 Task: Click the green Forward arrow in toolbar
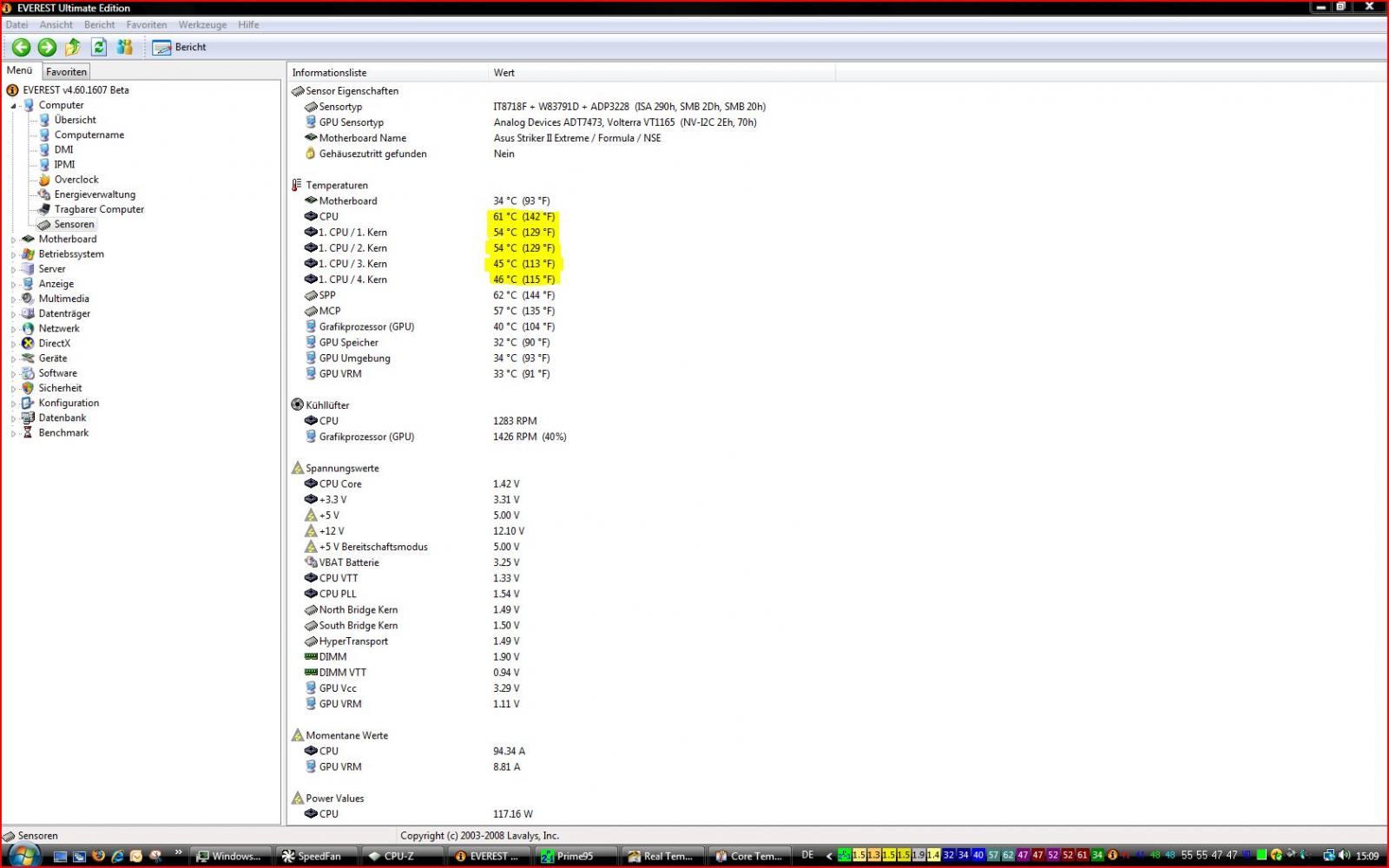(x=47, y=47)
